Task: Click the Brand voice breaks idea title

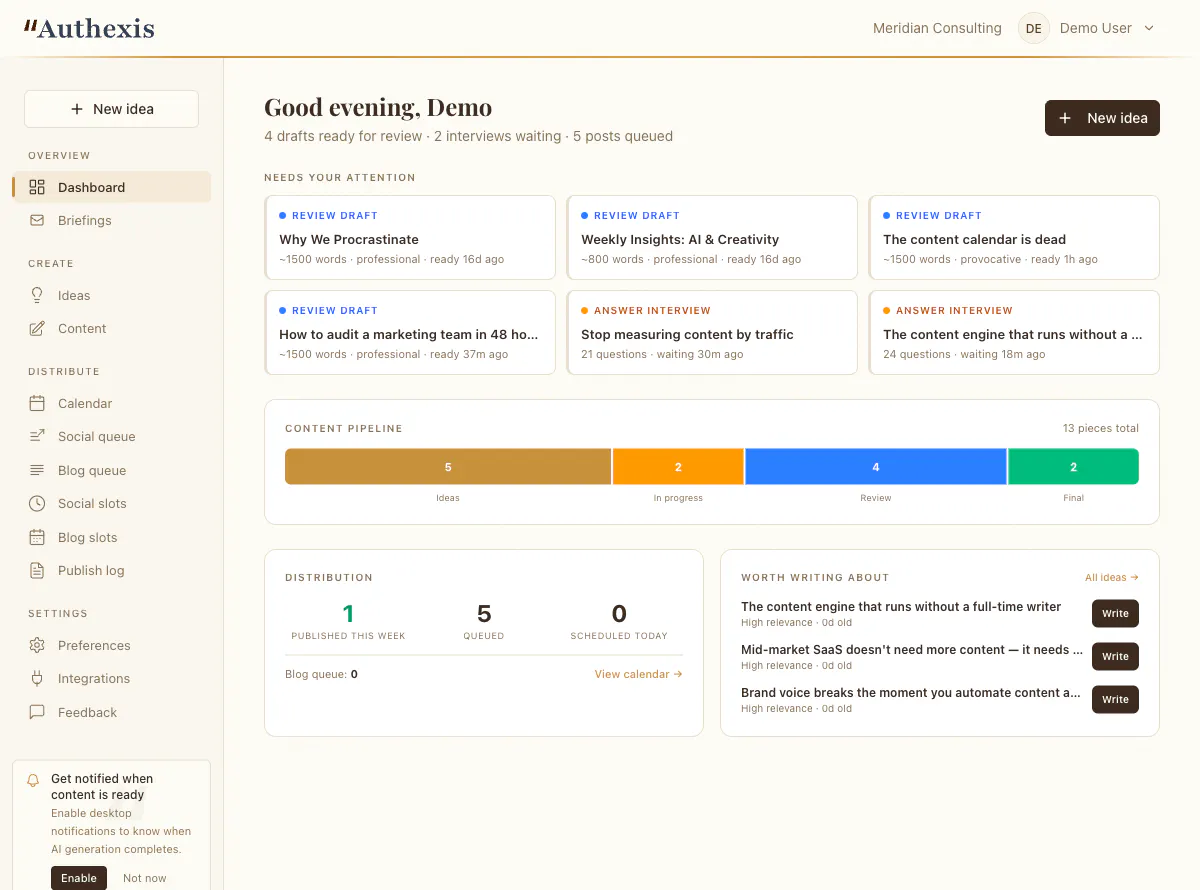Action: [911, 693]
